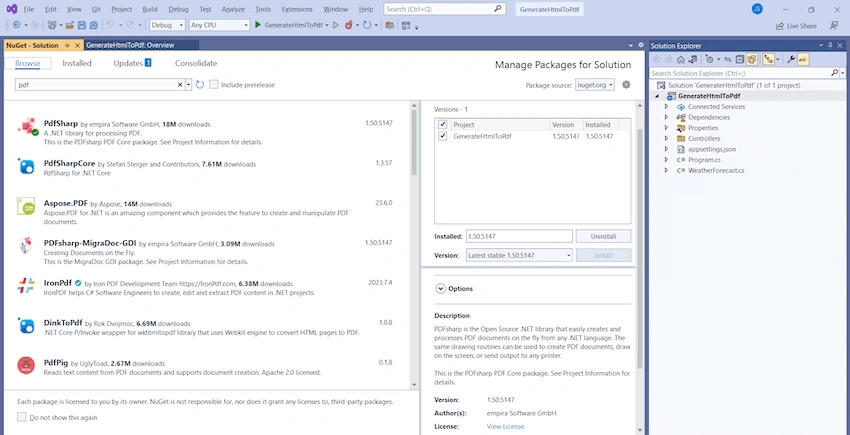Switch to the Installed tab
This screenshot has height=435, width=850.
click(x=77, y=63)
